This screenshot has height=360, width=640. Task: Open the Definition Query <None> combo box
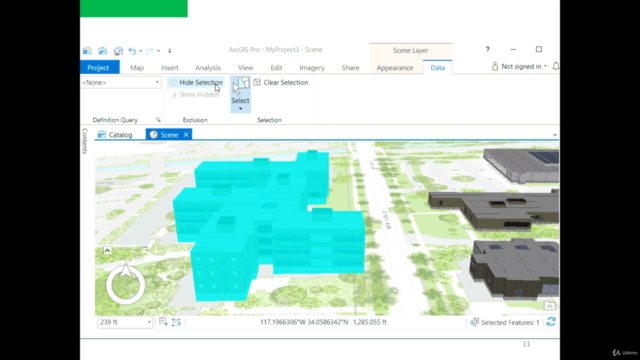click(121, 82)
